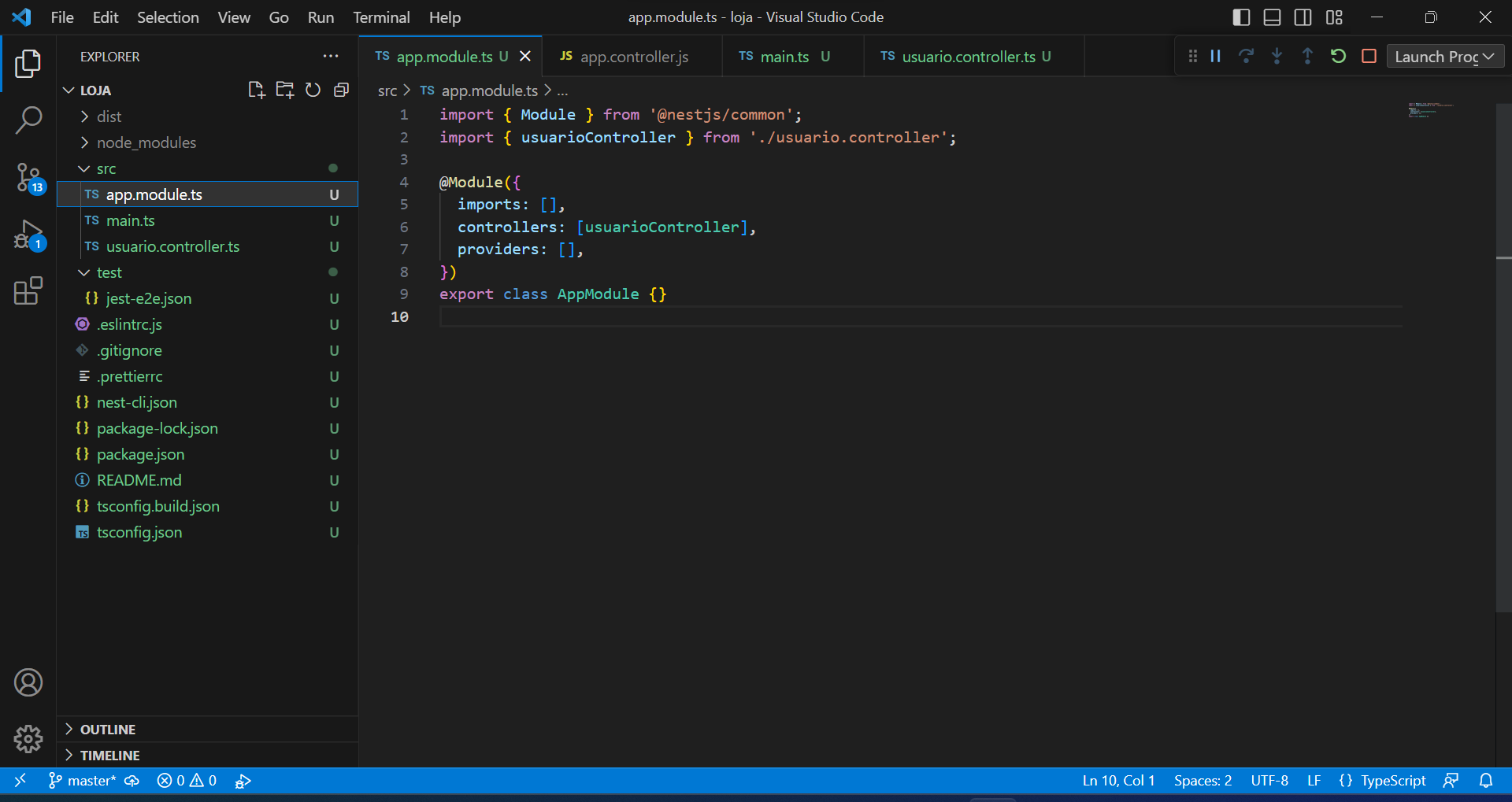This screenshot has width=1512, height=802.
Task: Click UTF-8 encoding selector
Action: pyautogui.click(x=1269, y=781)
